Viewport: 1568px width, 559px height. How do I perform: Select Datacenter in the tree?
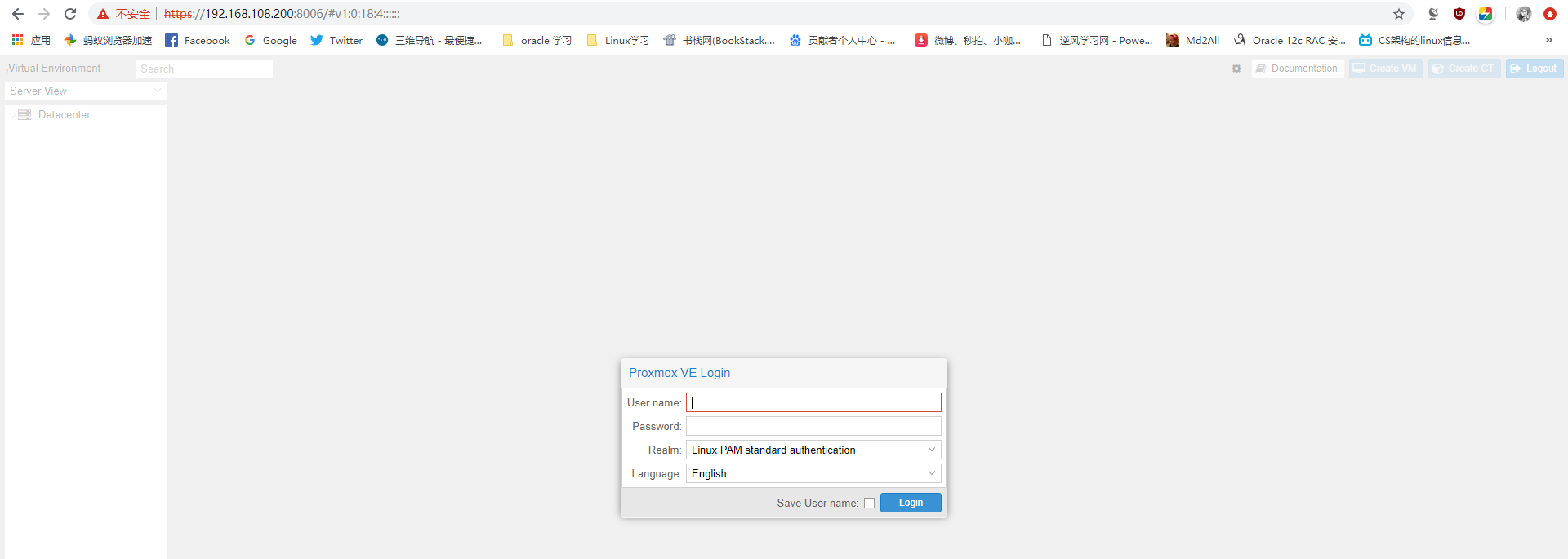click(x=64, y=115)
